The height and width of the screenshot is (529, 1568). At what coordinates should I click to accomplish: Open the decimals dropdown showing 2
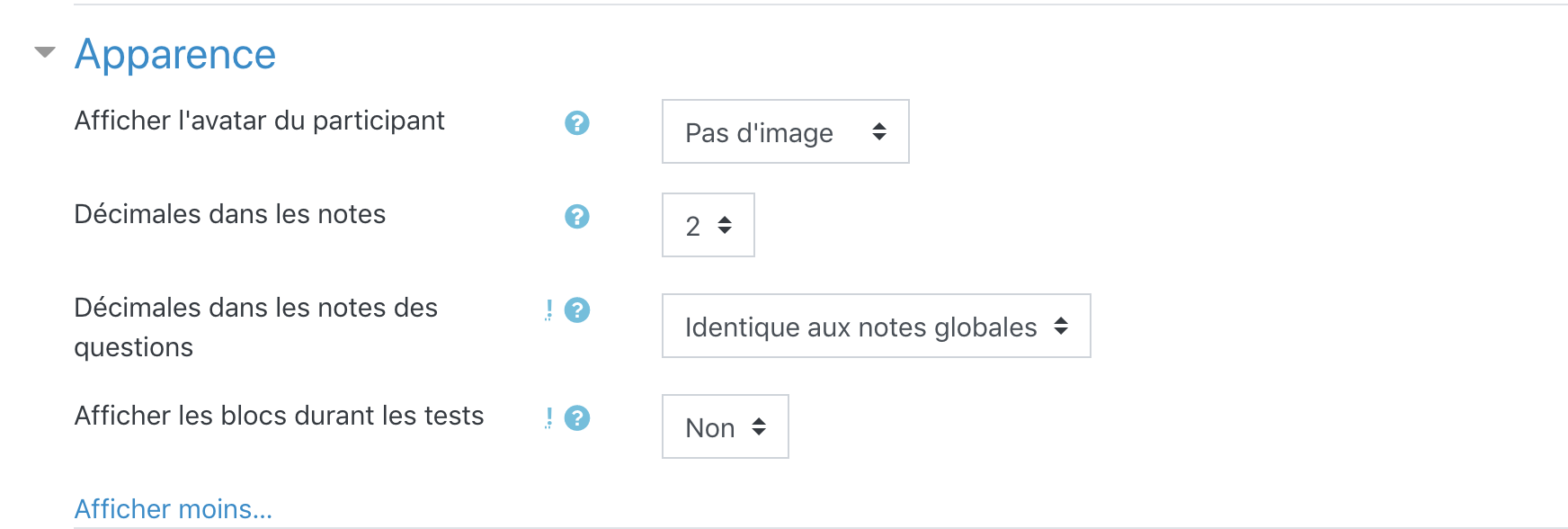pyautogui.click(x=708, y=225)
